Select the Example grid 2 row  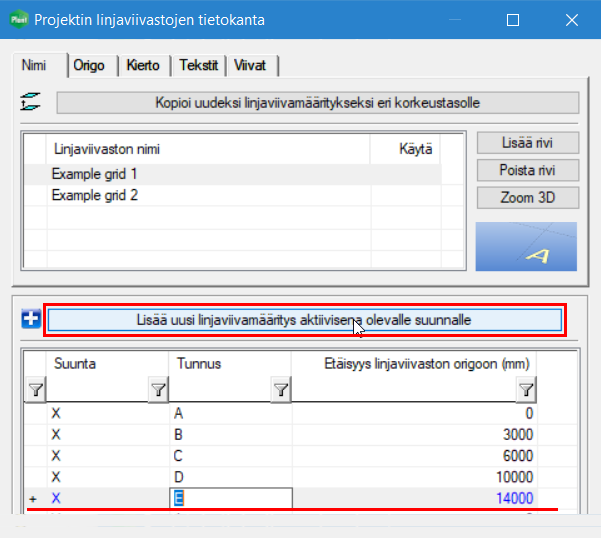95,195
